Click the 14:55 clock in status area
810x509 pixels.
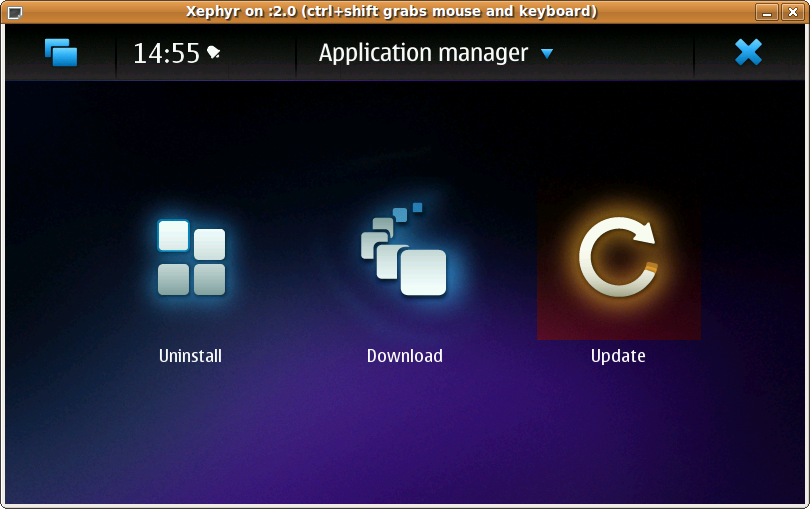(166, 53)
